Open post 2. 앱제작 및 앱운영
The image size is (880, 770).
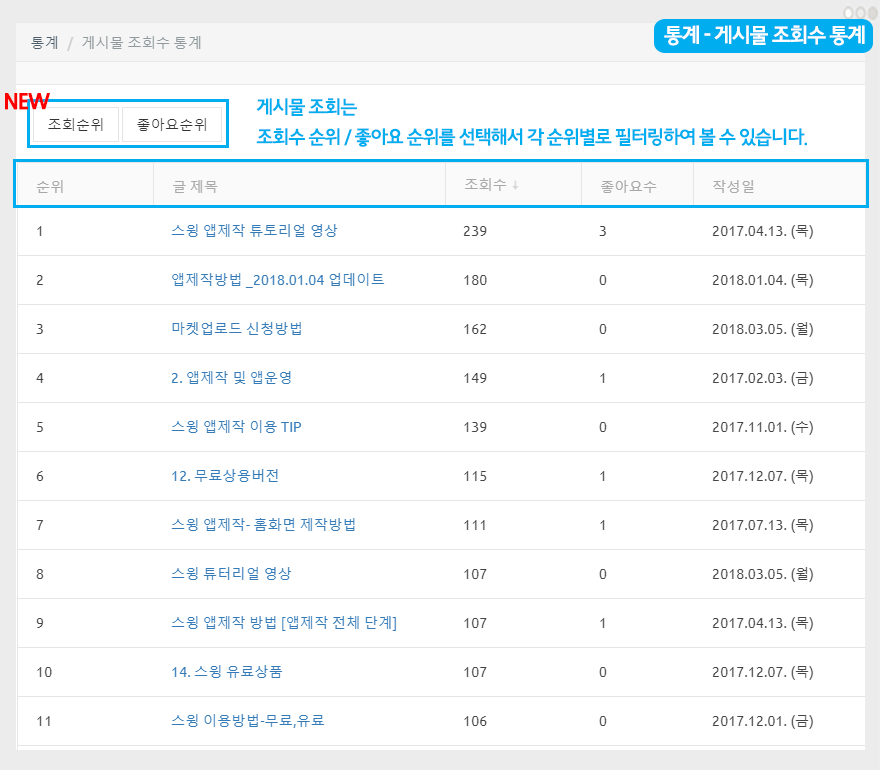[231, 378]
